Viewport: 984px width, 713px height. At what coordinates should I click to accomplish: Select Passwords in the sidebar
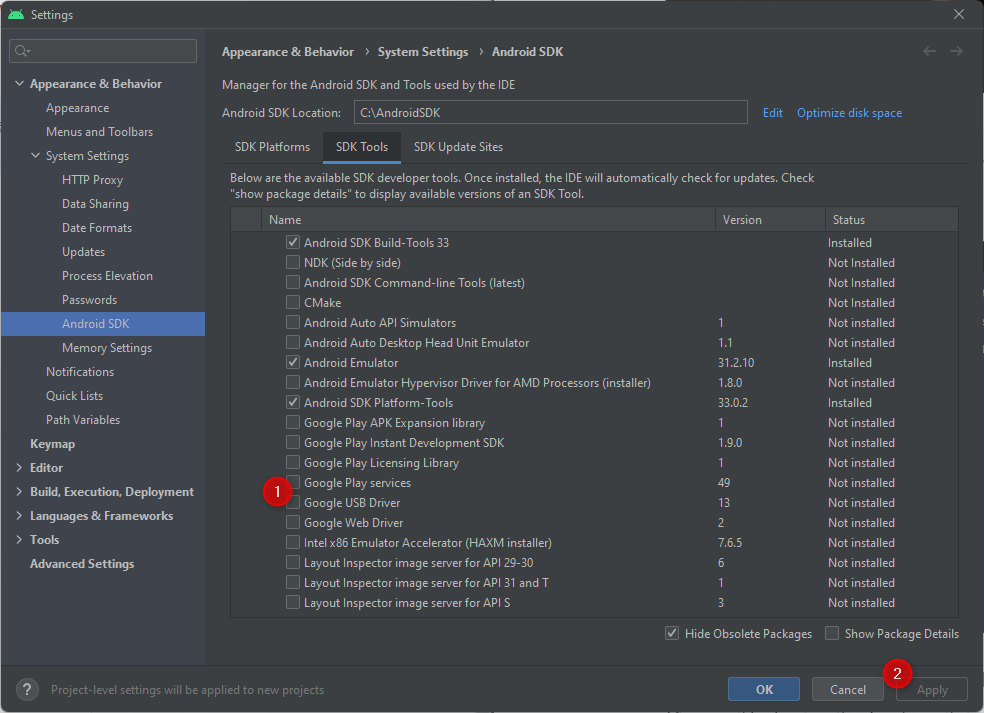coord(89,300)
